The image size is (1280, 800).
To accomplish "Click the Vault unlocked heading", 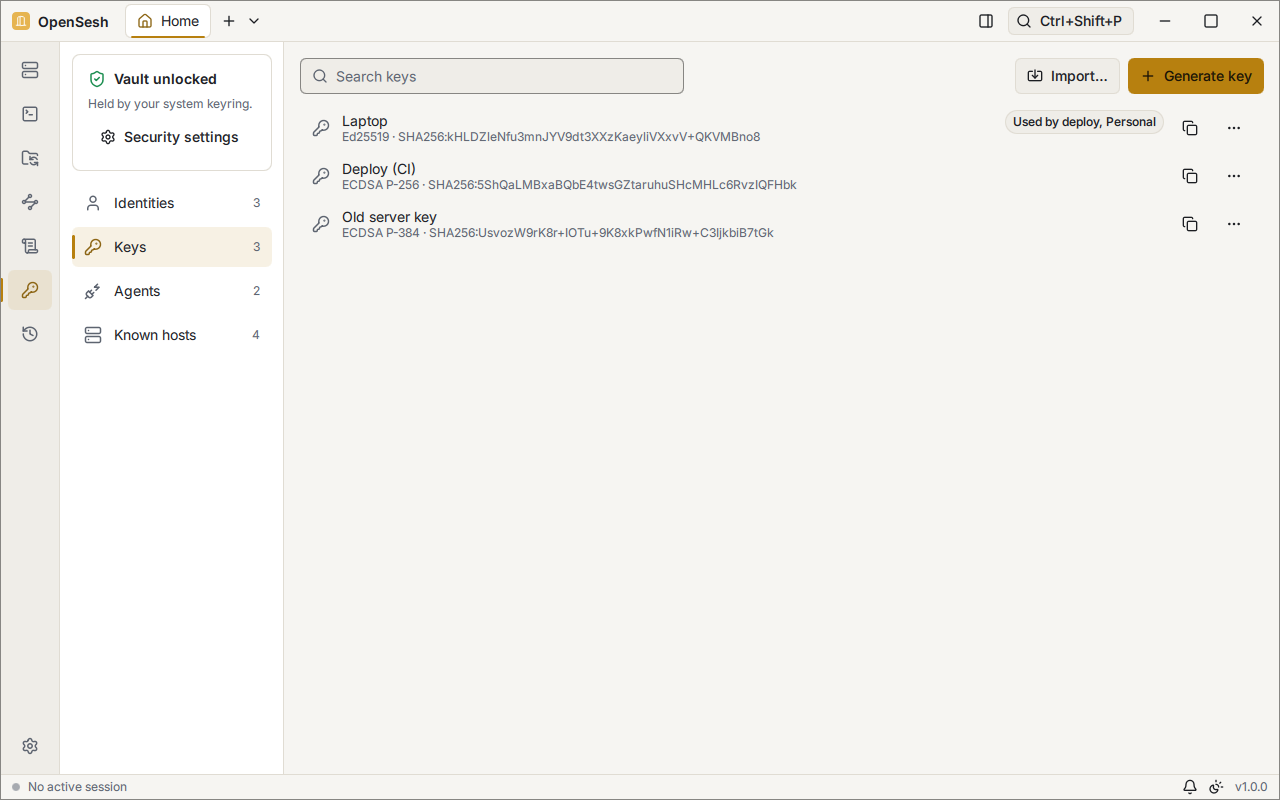I will (165, 79).
